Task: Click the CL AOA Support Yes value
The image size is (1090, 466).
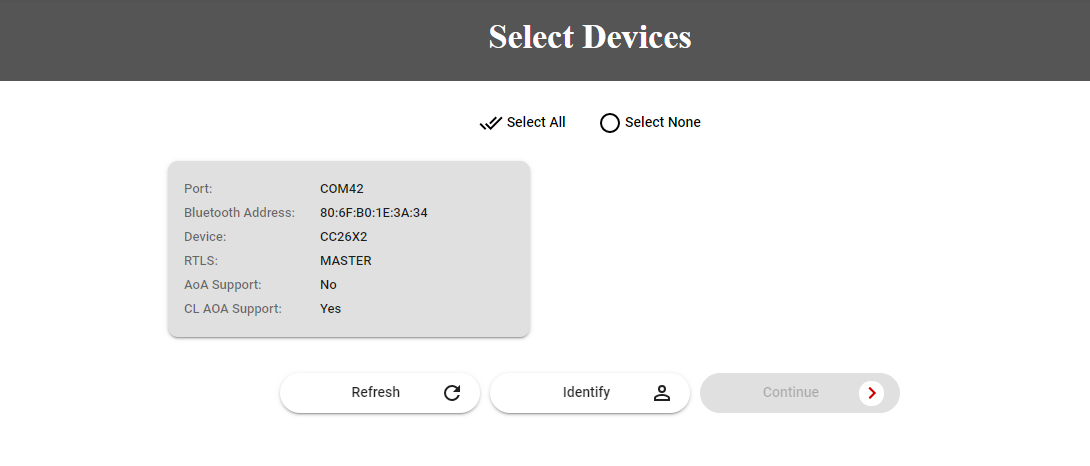Action: [330, 308]
